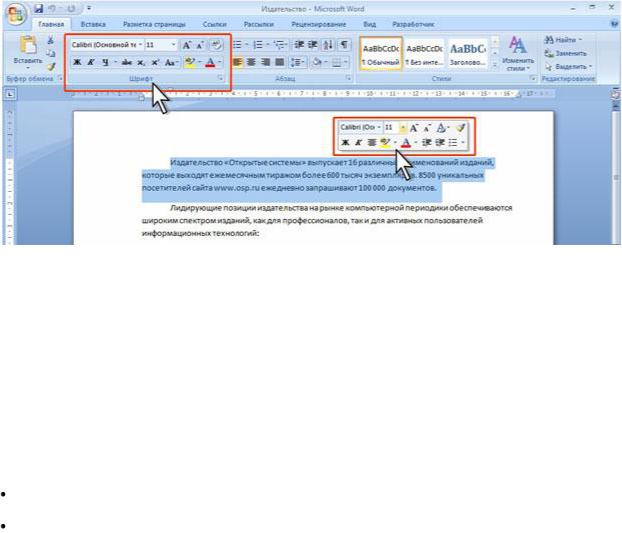Switch to the Вставка ribbon tab

93,24
